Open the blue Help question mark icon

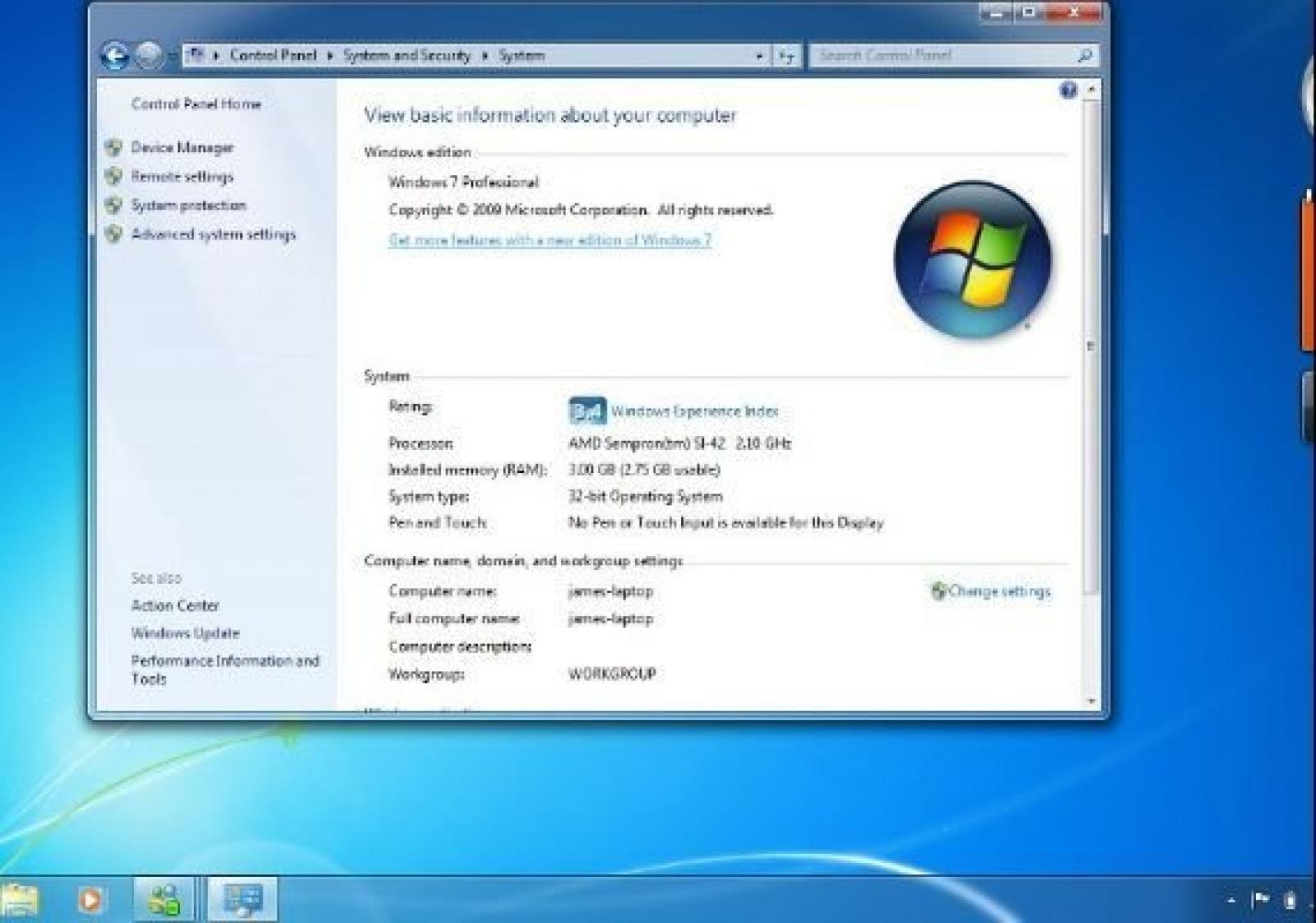pos(1068,90)
